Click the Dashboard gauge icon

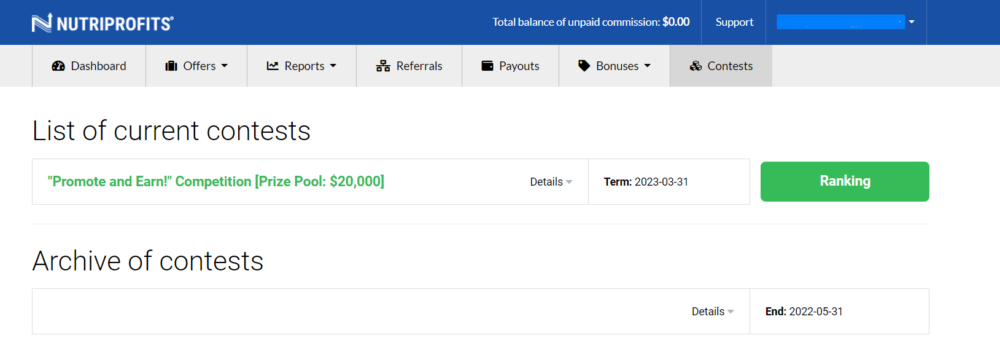pyautogui.click(x=59, y=66)
